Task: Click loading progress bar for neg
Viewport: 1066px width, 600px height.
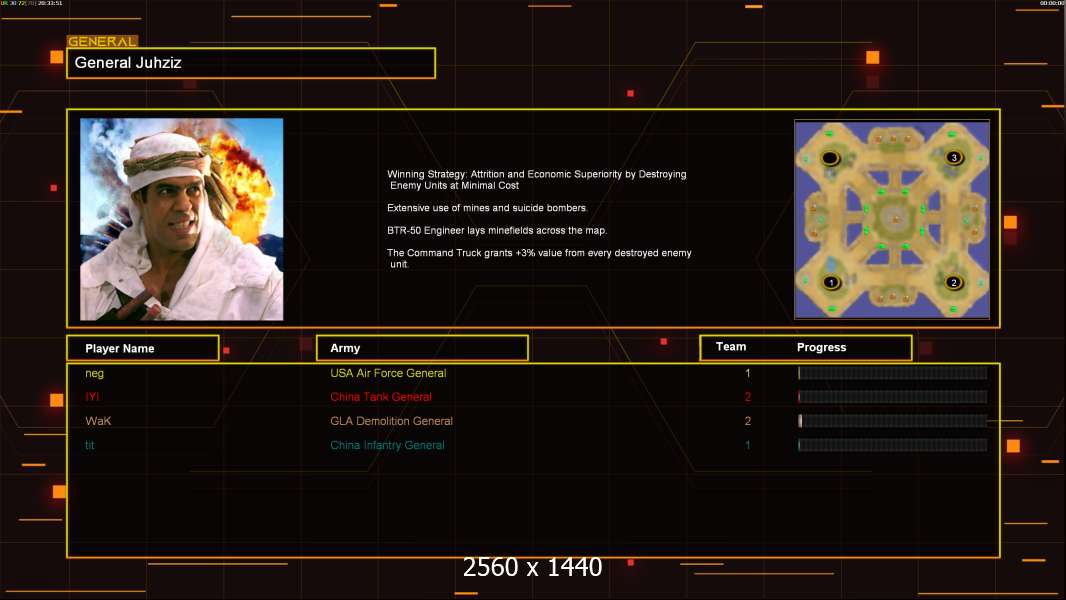Action: coord(893,372)
